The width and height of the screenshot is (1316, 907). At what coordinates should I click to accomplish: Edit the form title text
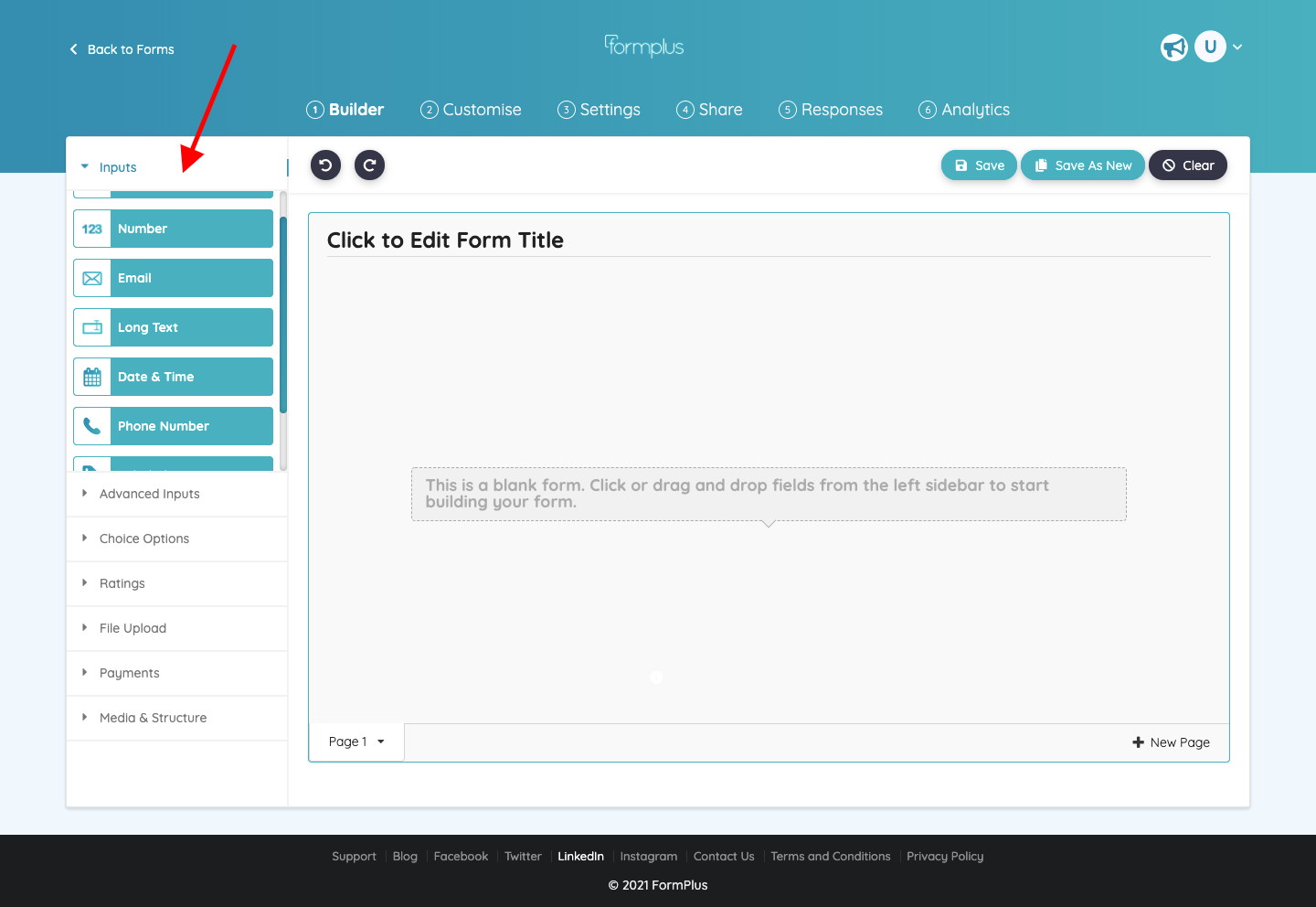pos(445,240)
